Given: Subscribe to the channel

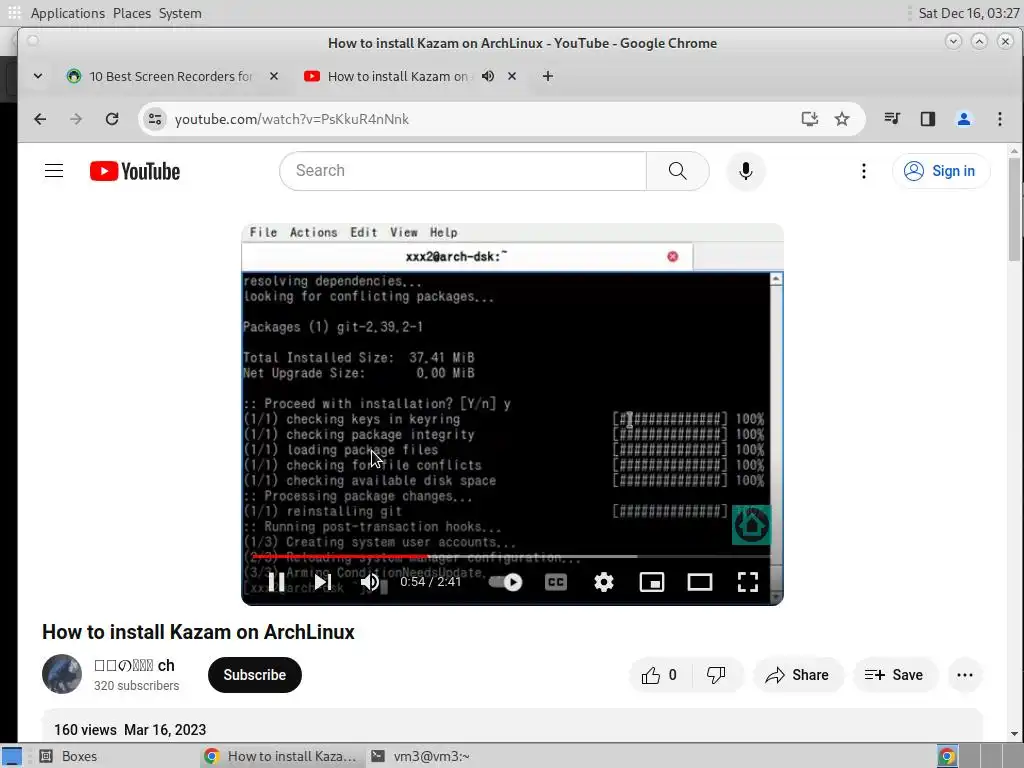Looking at the screenshot, I should click(255, 675).
